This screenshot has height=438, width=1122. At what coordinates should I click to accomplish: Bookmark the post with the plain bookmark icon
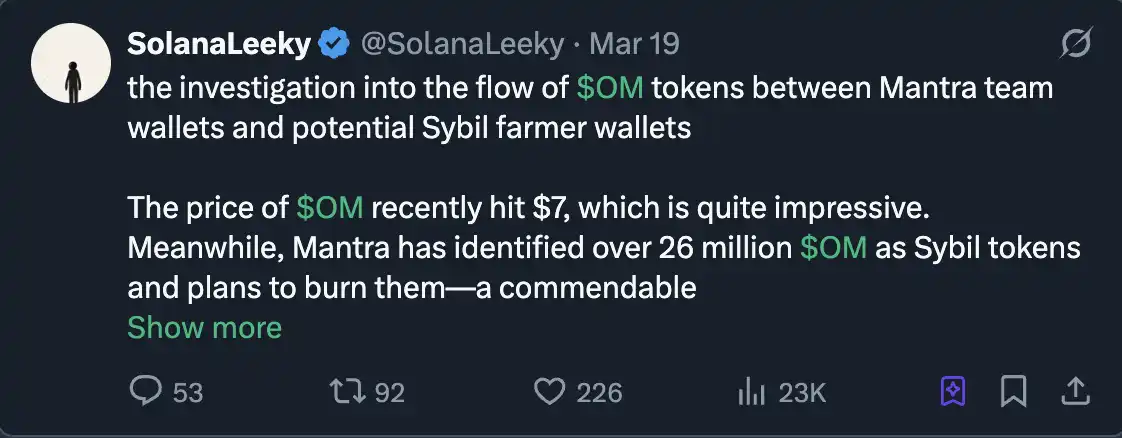(x=1014, y=392)
